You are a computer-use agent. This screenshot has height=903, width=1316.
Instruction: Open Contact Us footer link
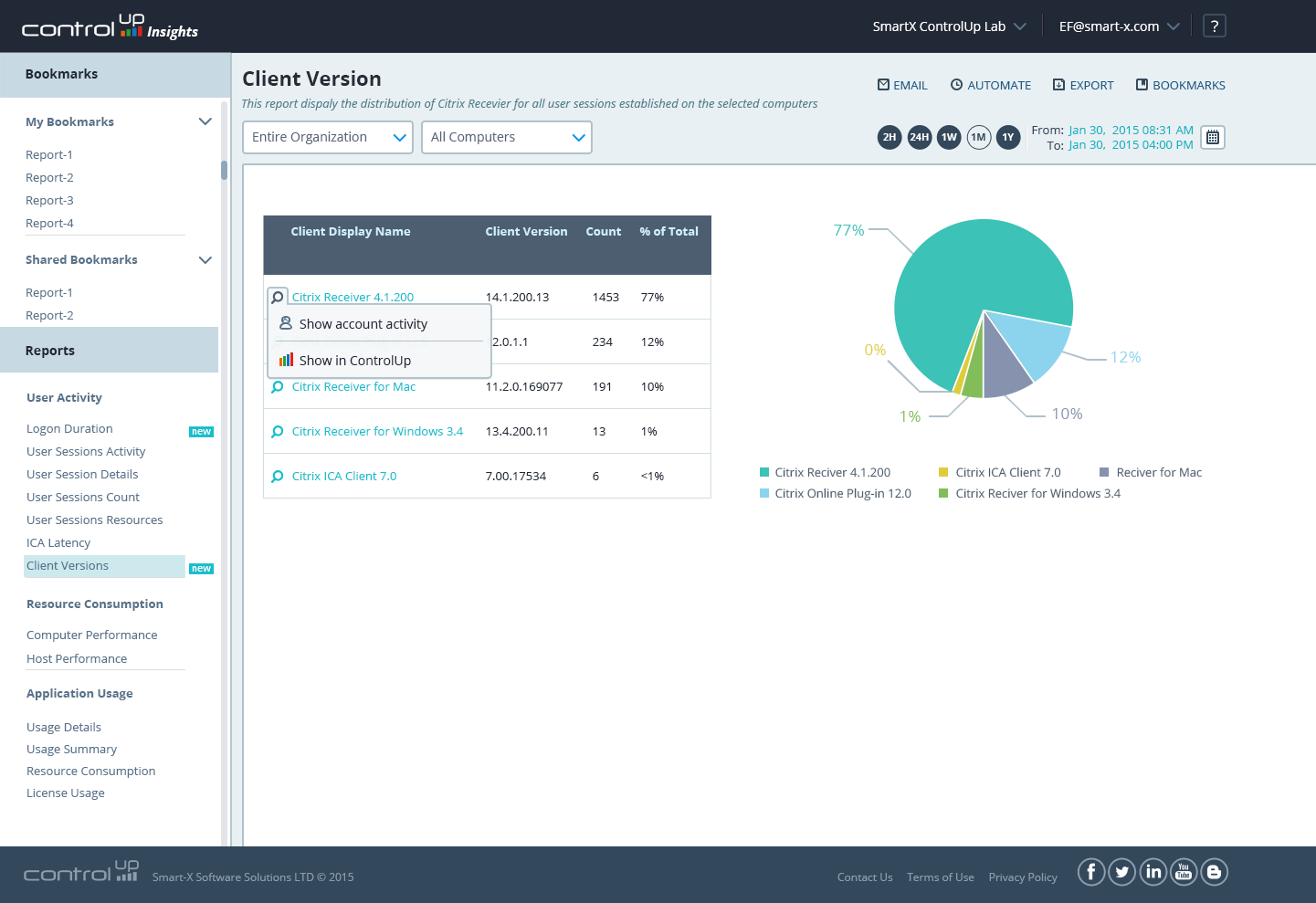(x=865, y=877)
